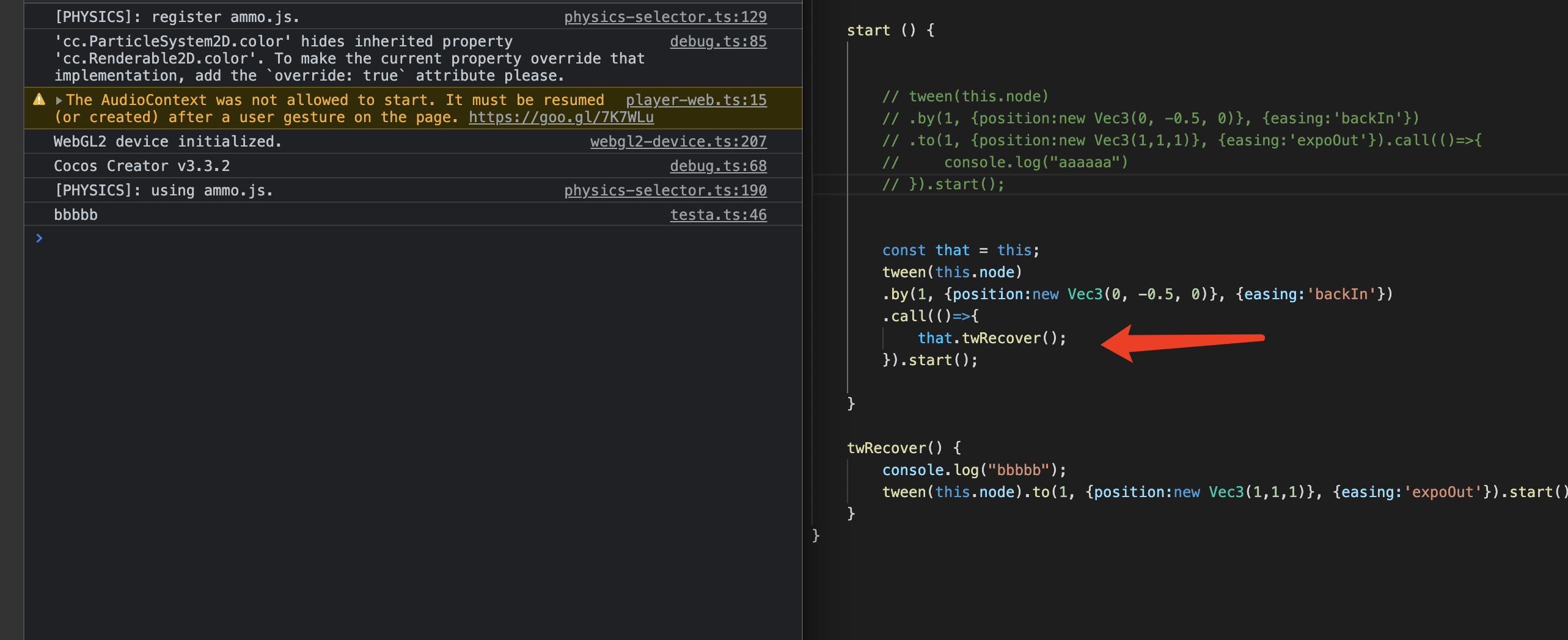The height and width of the screenshot is (640, 1568).
Task: Open the debug.ts:68 source link
Action: click(718, 166)
